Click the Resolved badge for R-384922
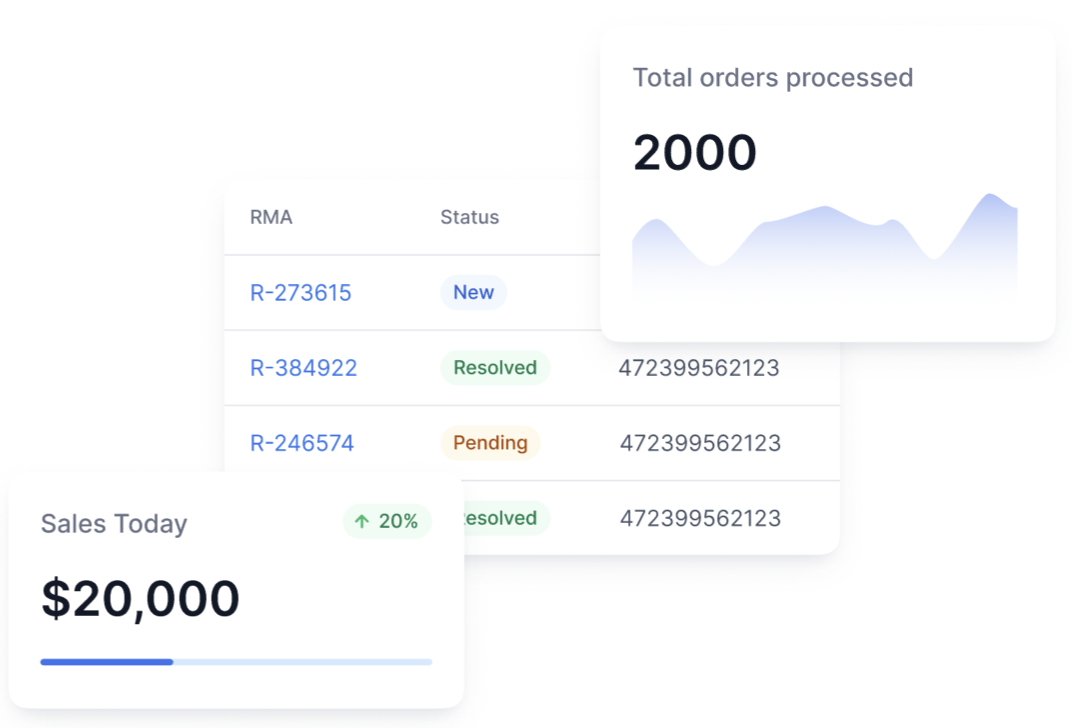The width and height of the screenshot is (1072, 728). pyautogui.click(x=495, y=368)
